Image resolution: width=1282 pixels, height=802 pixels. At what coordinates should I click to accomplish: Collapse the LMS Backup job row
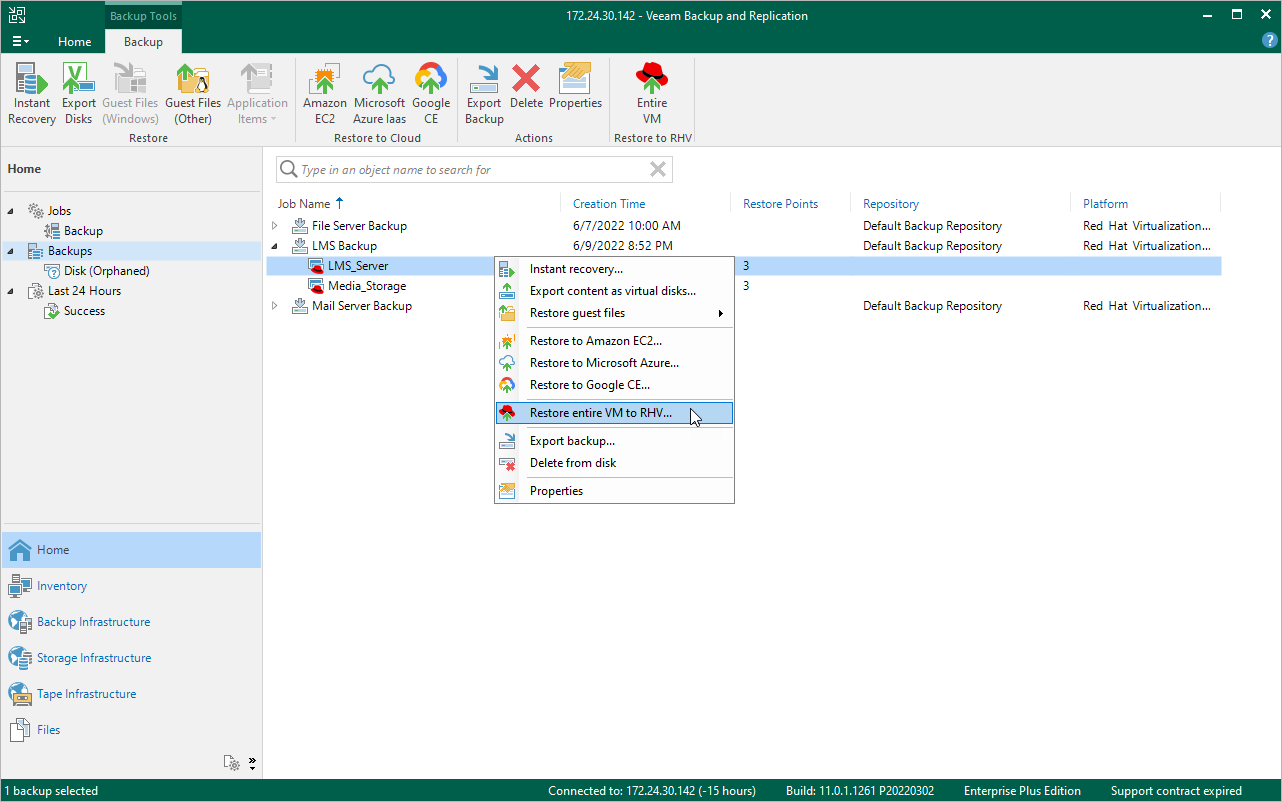click(x=275, y=246)
